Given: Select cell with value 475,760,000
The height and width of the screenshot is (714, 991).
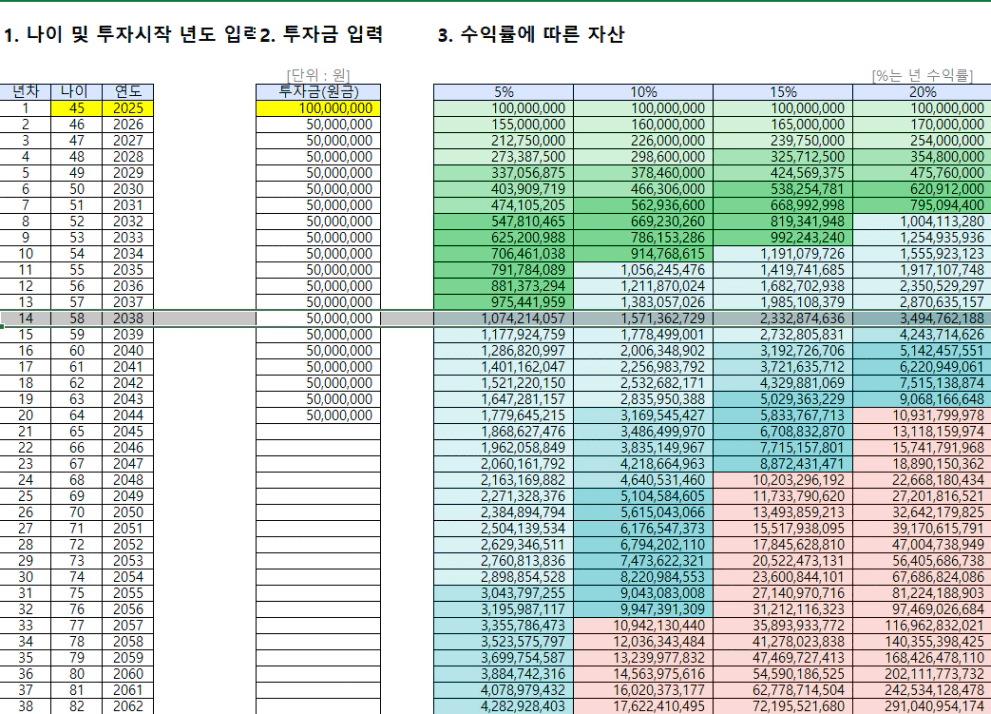Looking at the screenshot, I should pos(922,173).
